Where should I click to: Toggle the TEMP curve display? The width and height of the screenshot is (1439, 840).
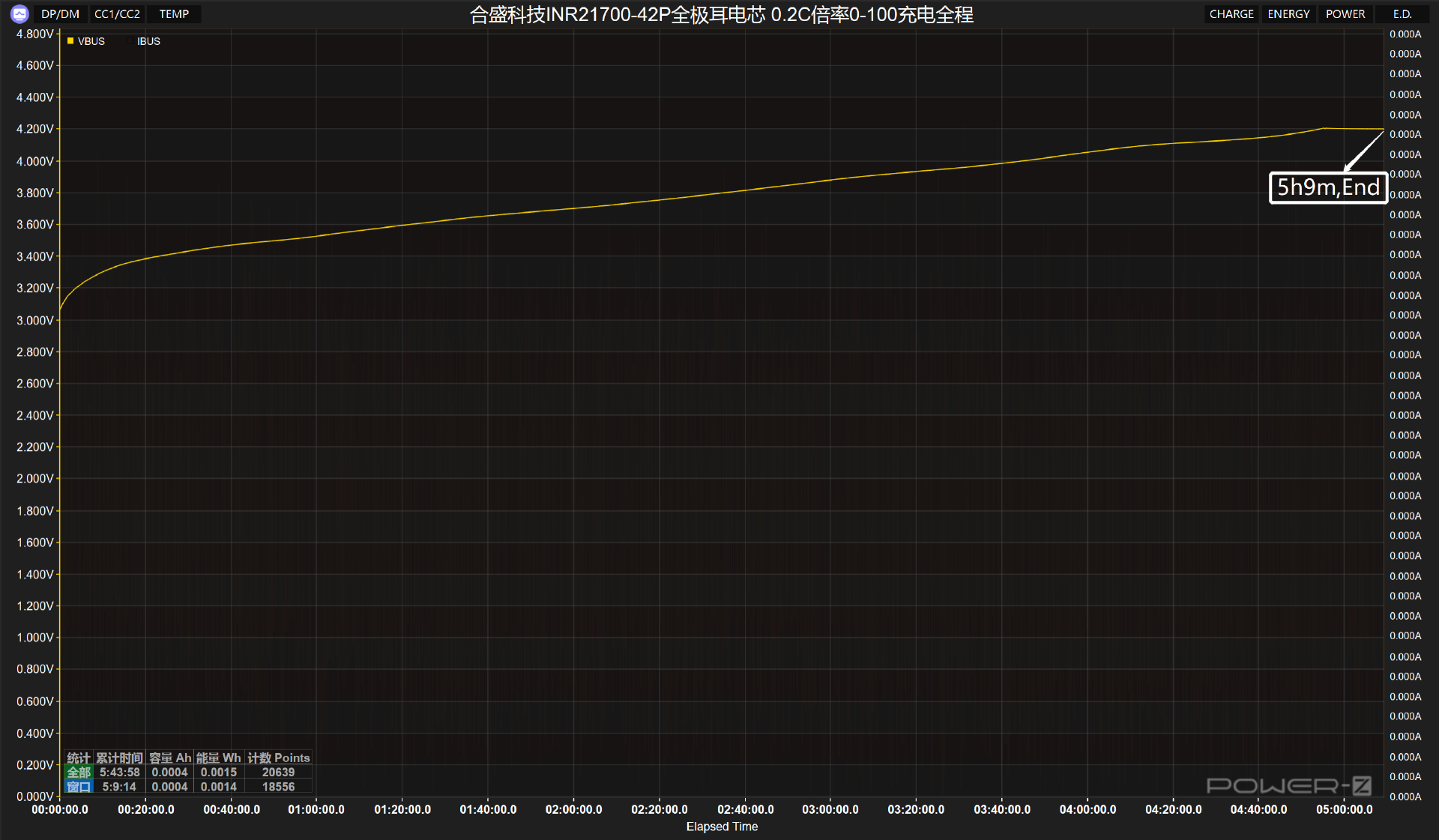(174, 14)
